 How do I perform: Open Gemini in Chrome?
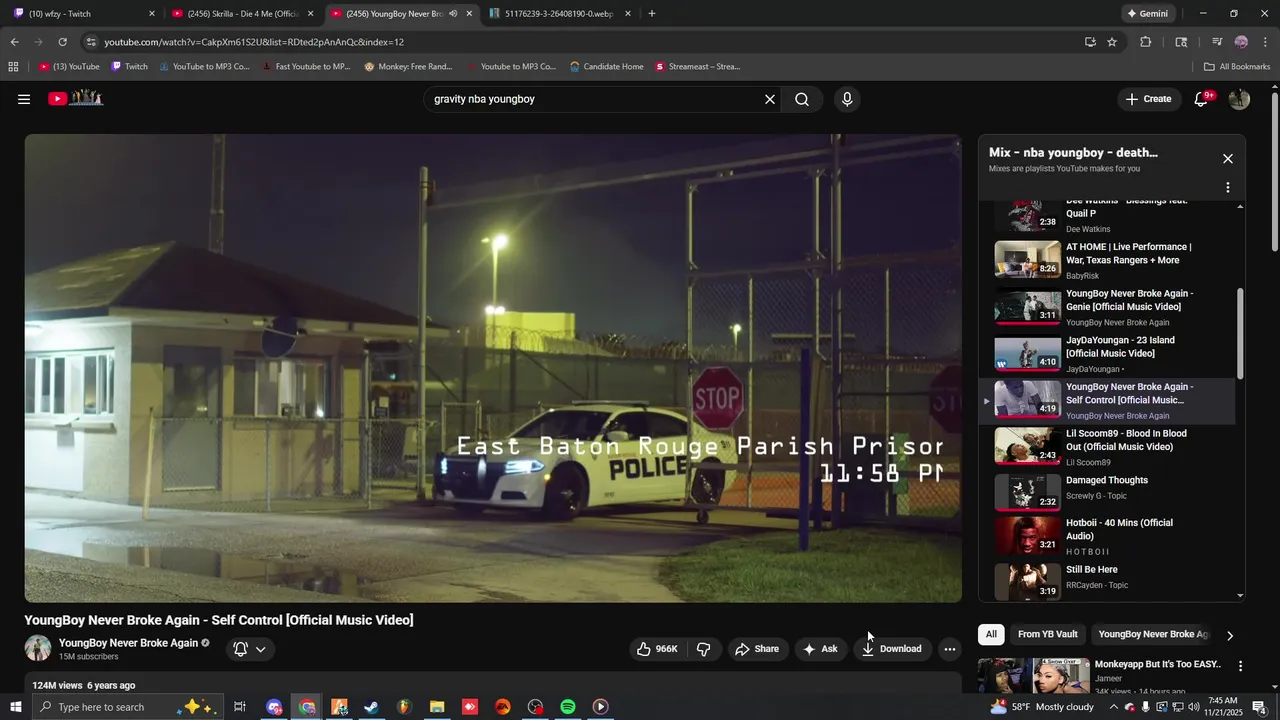pos(1148,14)
